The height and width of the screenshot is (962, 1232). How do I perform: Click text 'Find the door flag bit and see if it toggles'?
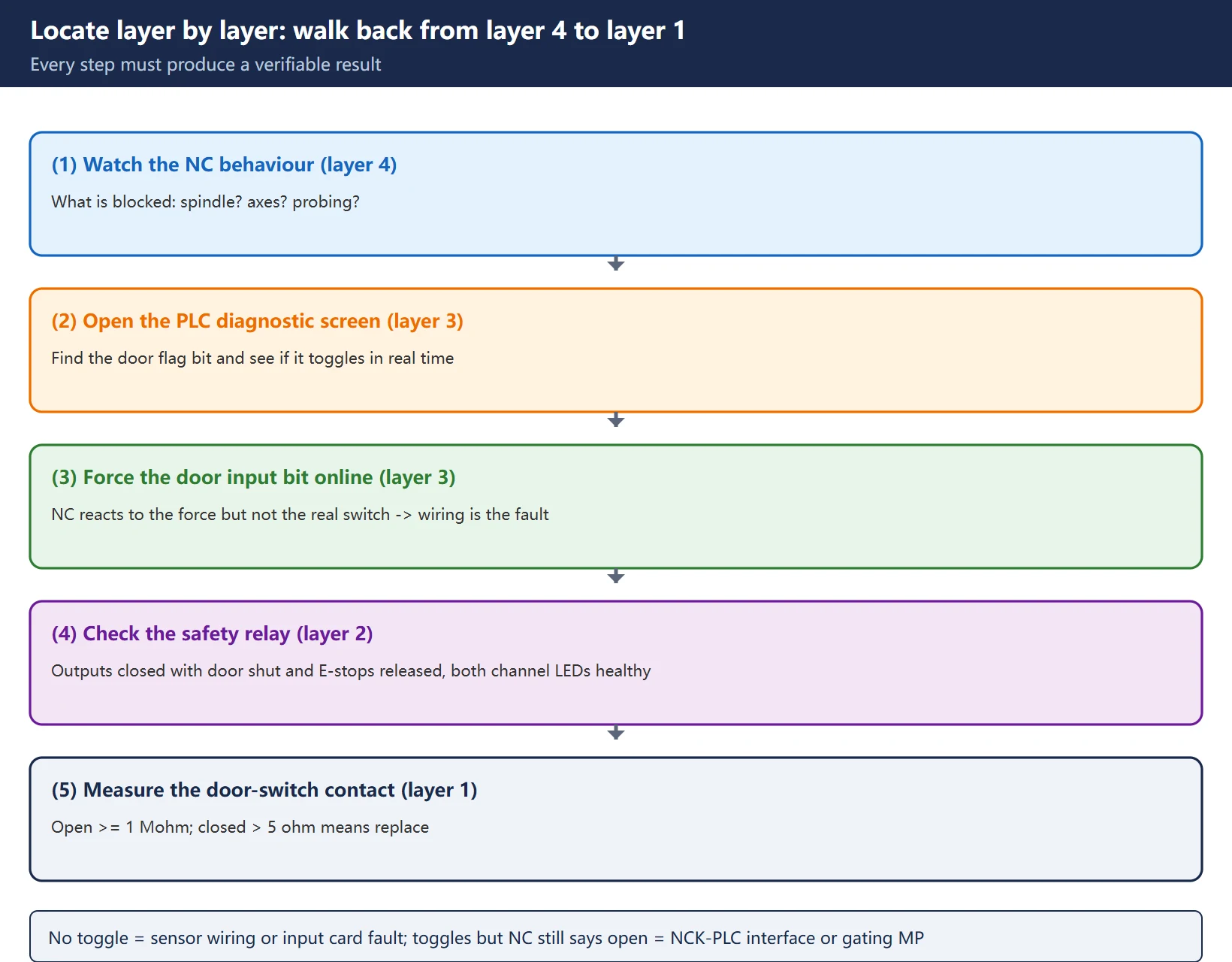pos(252,358)
